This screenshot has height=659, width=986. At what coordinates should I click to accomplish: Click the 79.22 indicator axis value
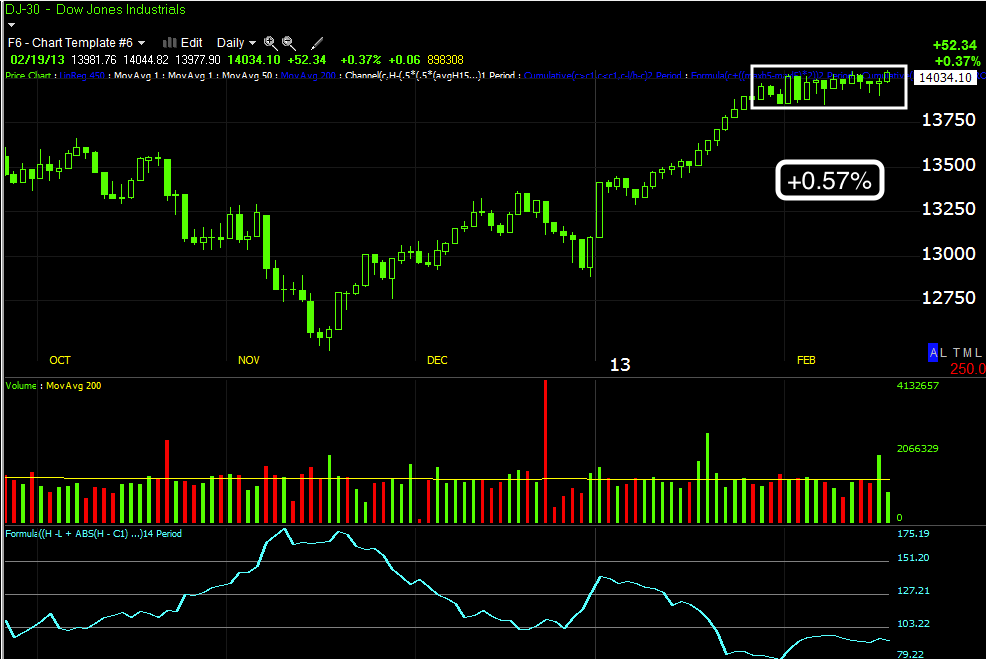(910, 654)
